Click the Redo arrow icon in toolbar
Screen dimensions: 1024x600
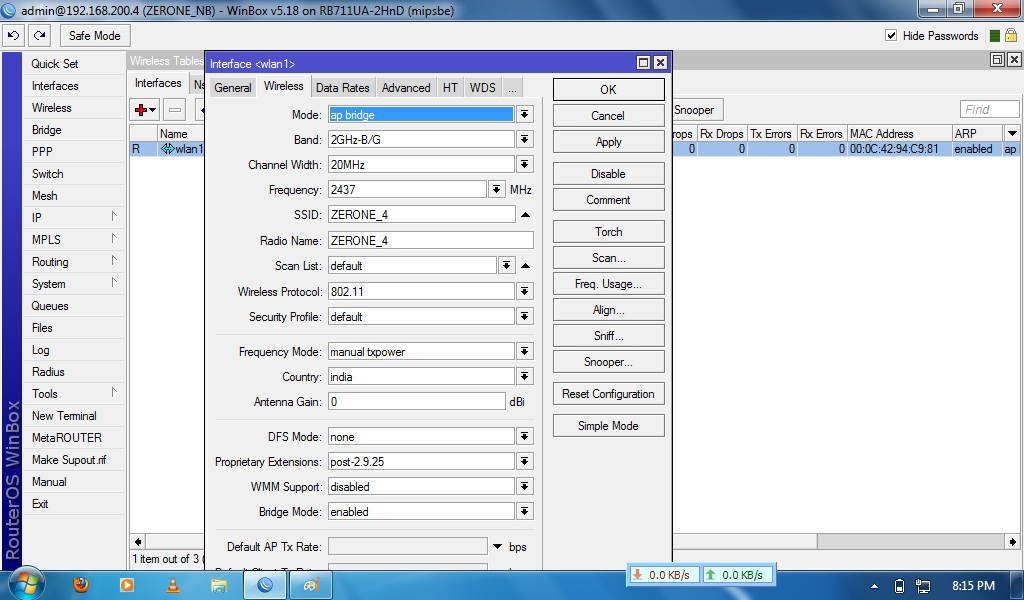40,35
